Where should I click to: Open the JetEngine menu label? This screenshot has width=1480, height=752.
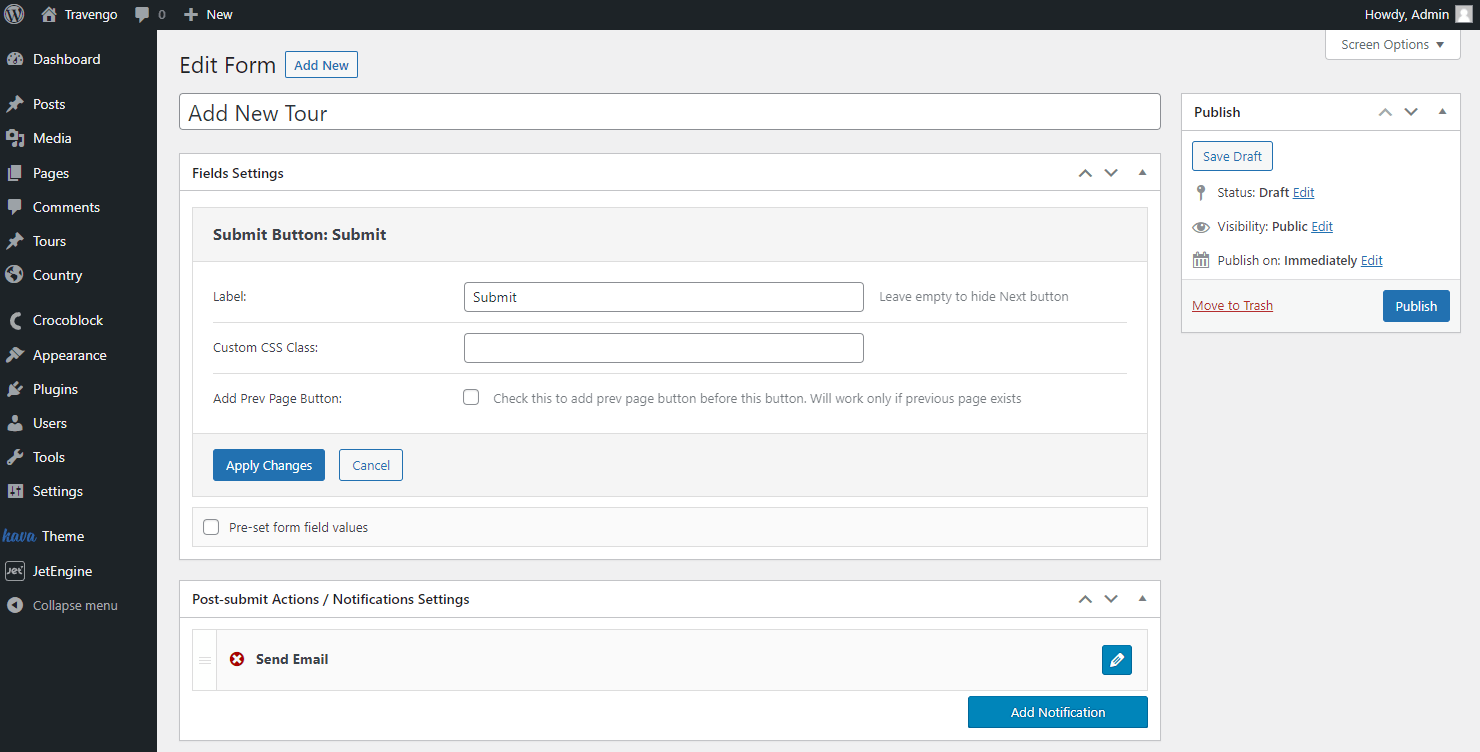point(63,571)
